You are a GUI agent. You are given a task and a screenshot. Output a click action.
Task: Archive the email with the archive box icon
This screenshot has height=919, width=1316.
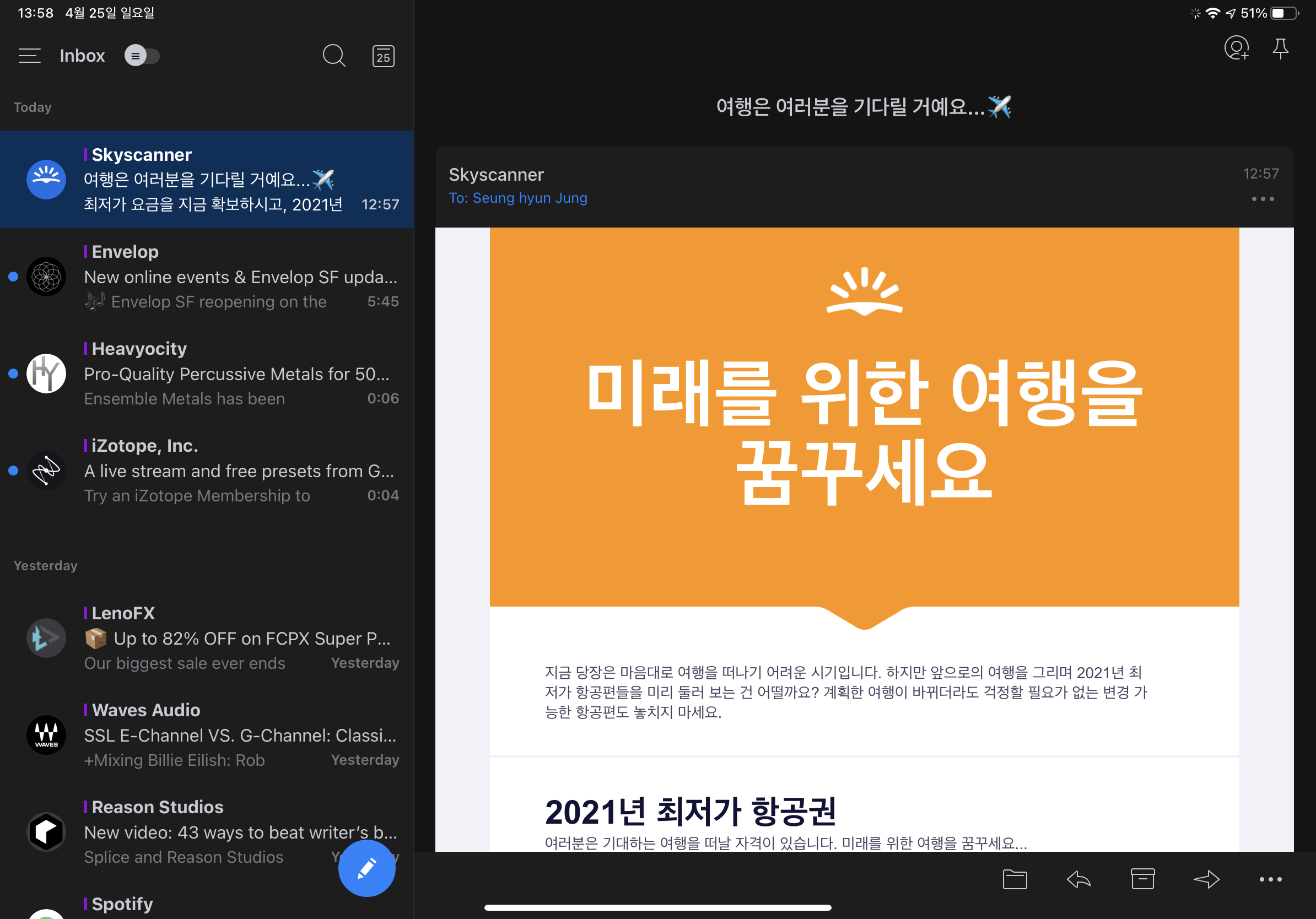[x=1142, y=879]
